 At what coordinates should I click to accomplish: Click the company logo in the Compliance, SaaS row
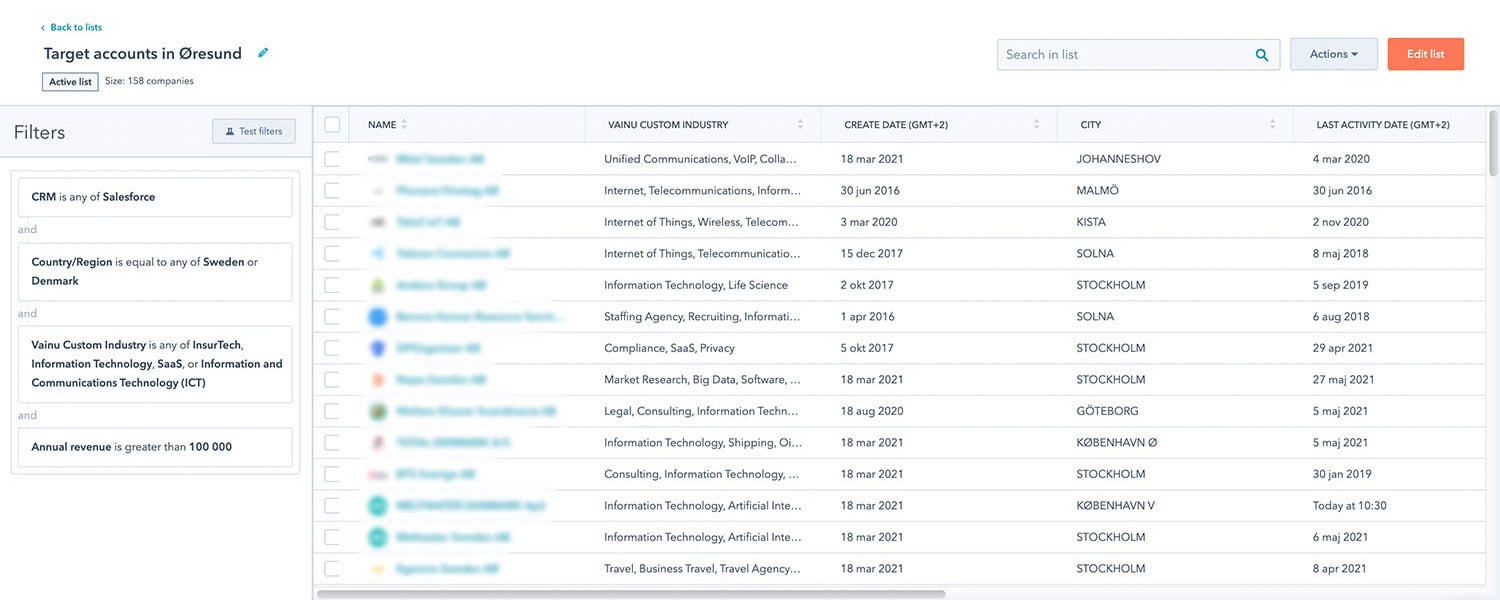pos(378,348)
